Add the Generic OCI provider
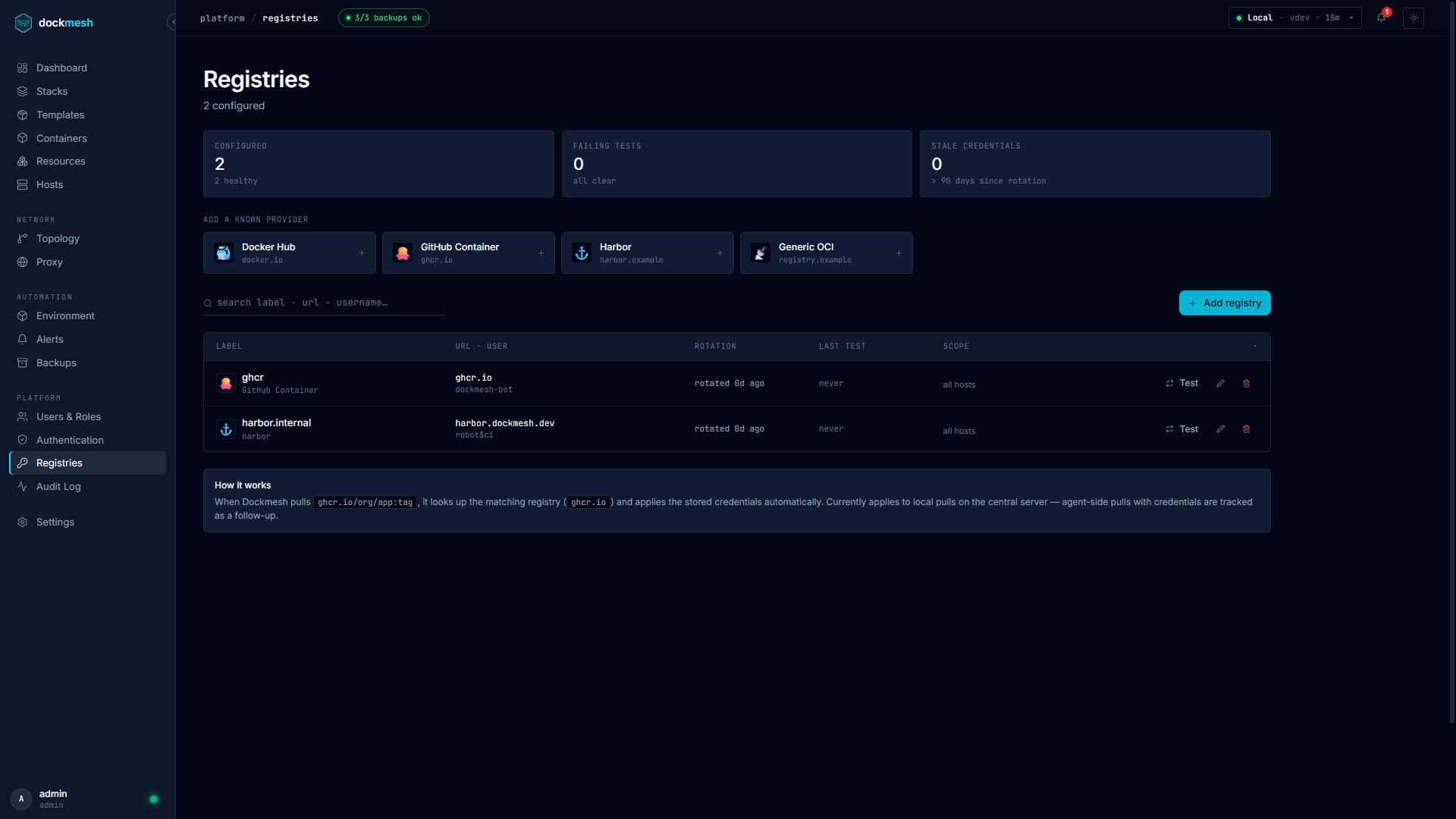Screen dimensions: 1456x819 [827, 253]
